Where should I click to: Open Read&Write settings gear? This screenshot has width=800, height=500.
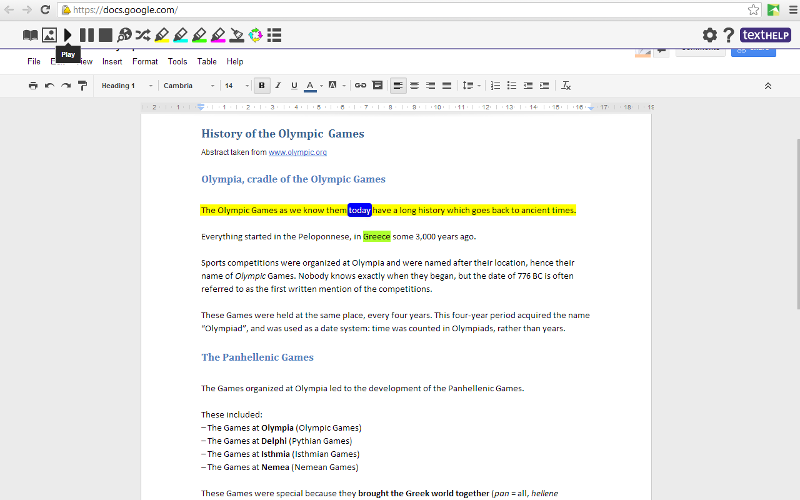coord(709,35)
